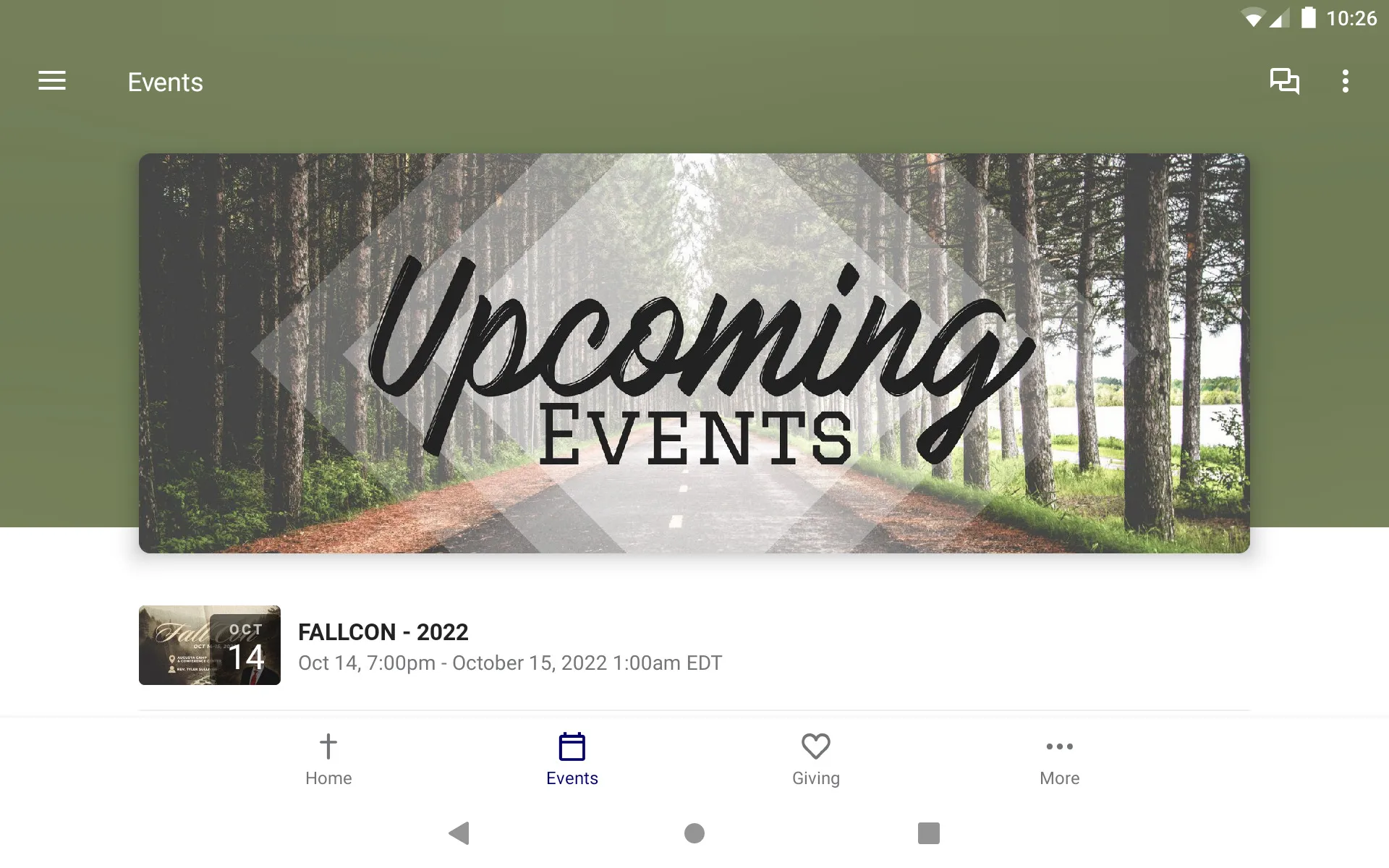The image size is (1389, 868).
Task: Select the Home tab label
Action: [x=328, y=777]
